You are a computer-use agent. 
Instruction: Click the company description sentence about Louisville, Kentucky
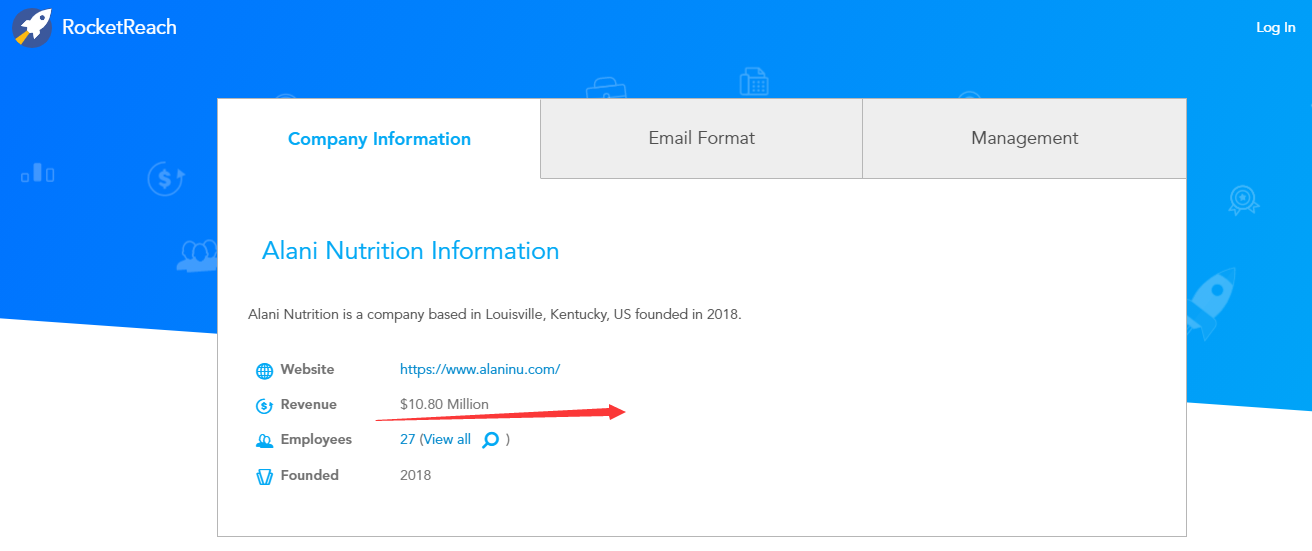[495, 314]
